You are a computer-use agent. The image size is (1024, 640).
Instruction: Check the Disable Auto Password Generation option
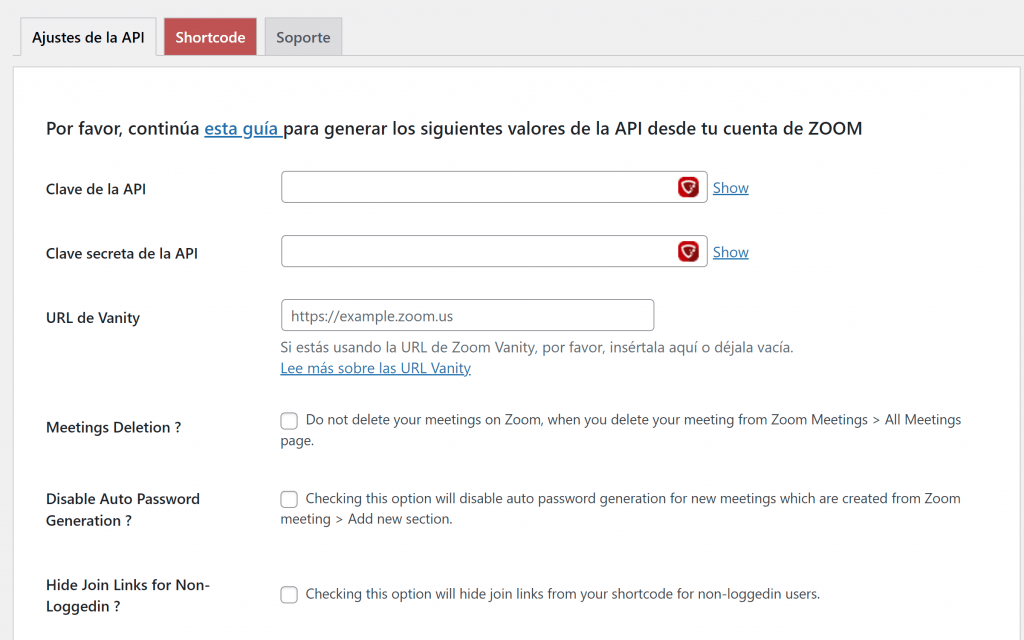click(x=289, y=500)
